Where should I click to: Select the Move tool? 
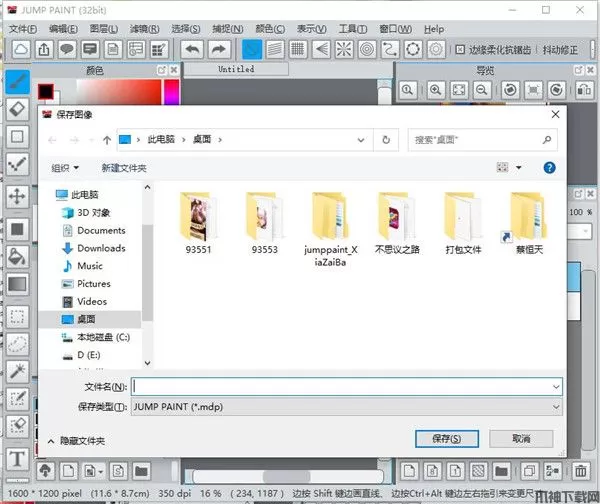tap(17, 196)
